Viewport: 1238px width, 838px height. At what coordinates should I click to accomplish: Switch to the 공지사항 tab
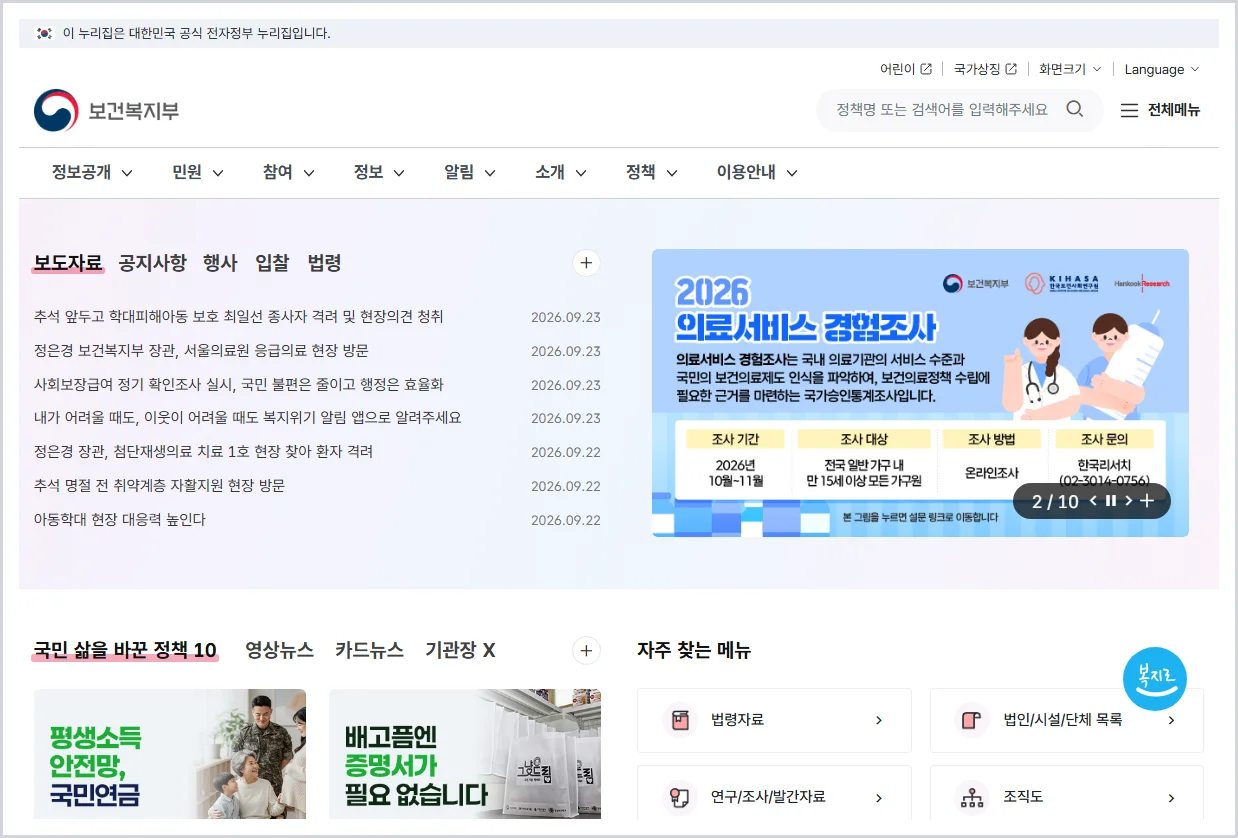(x=152, y=263)
